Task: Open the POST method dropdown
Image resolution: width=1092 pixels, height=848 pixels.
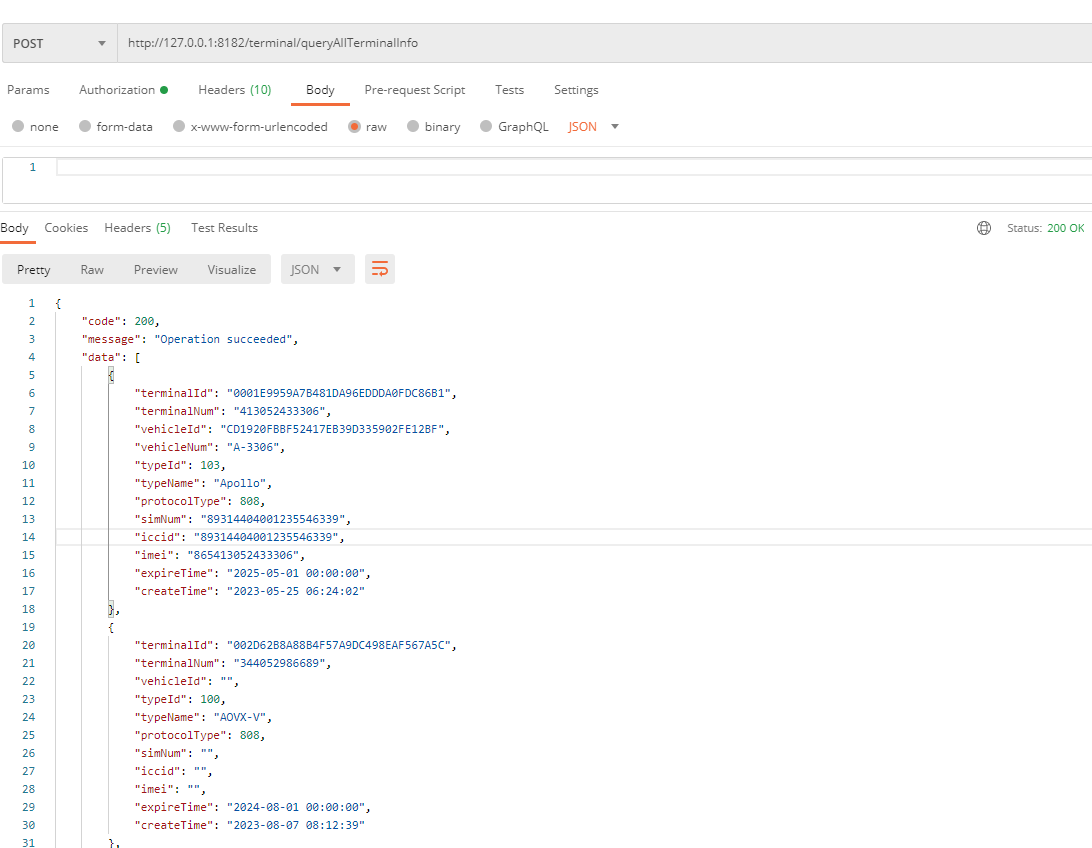Action: click(59, 44)
